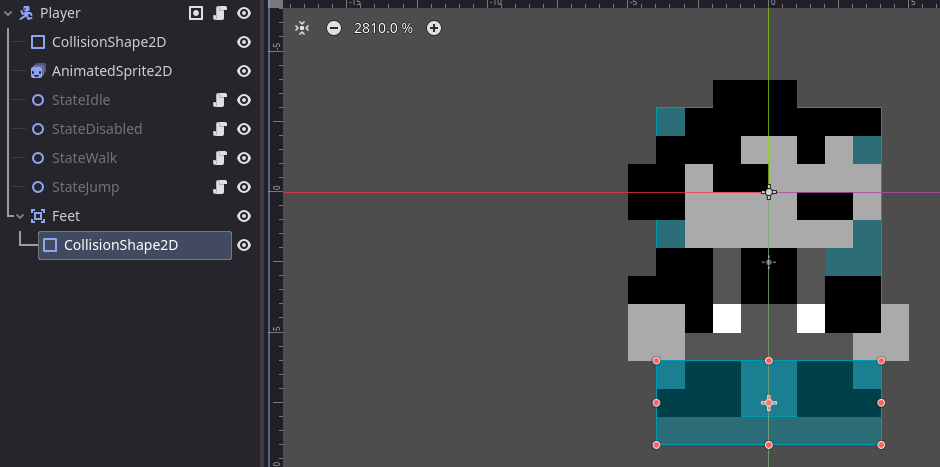940x467 pixels.
Task: Toggle StateJump visibility eye
Action: tap(244, 187)
